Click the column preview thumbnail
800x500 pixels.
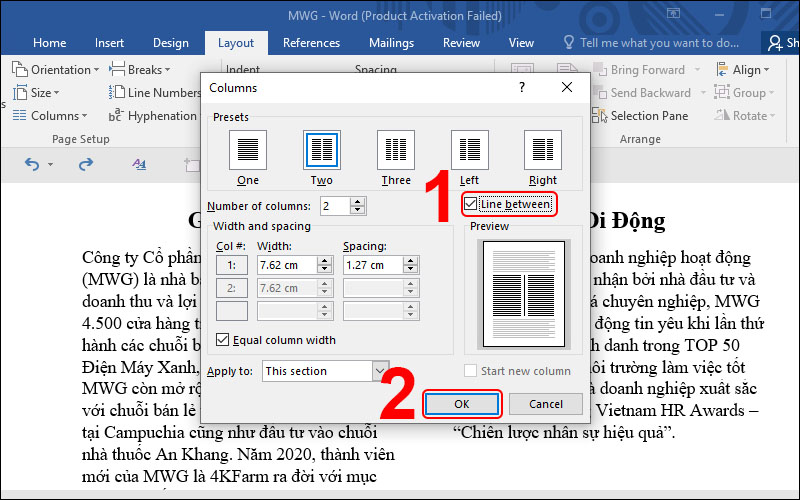(x=524, y=294)
